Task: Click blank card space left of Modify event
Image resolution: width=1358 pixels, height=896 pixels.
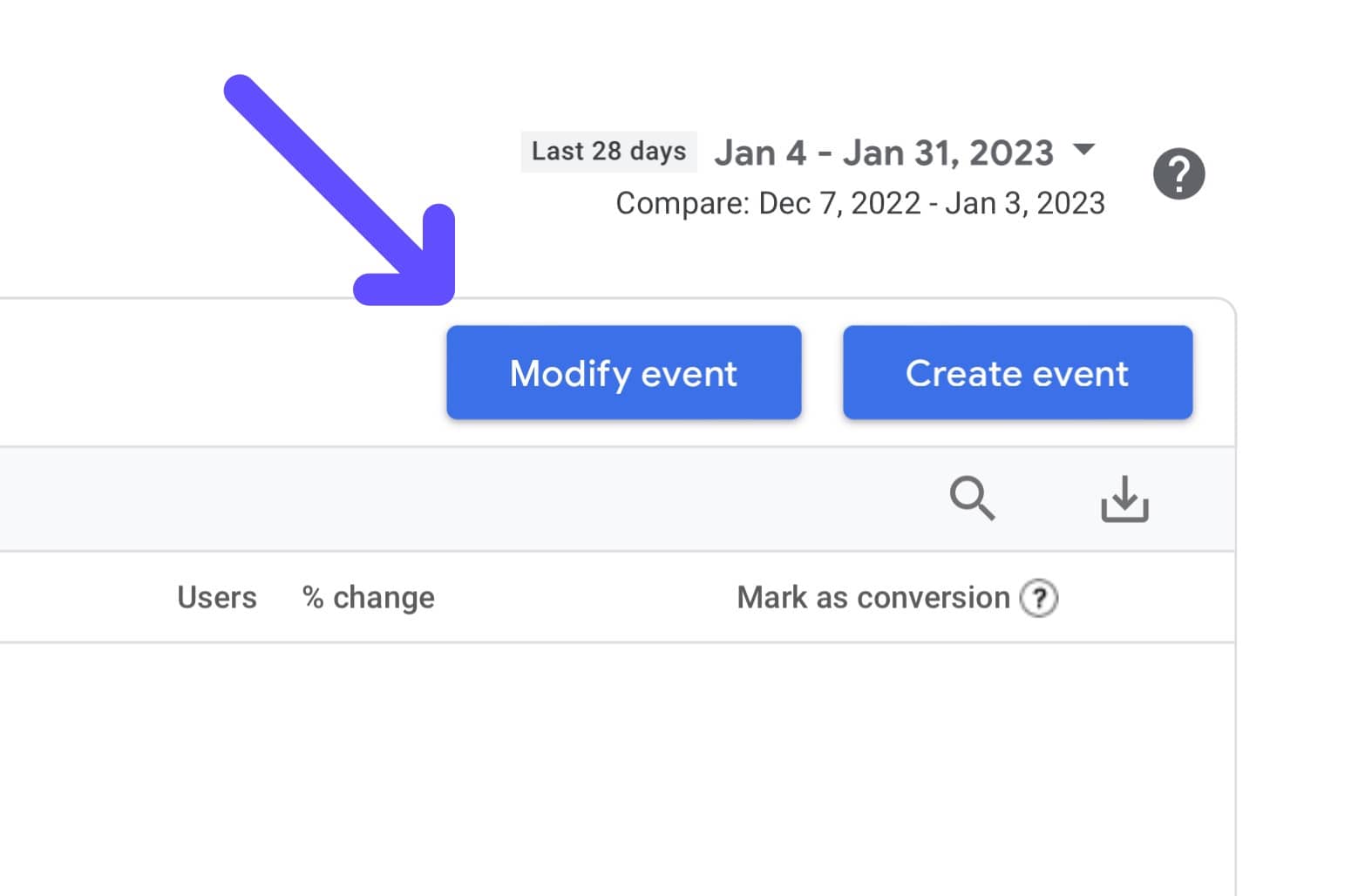Action: coord(218,373)
